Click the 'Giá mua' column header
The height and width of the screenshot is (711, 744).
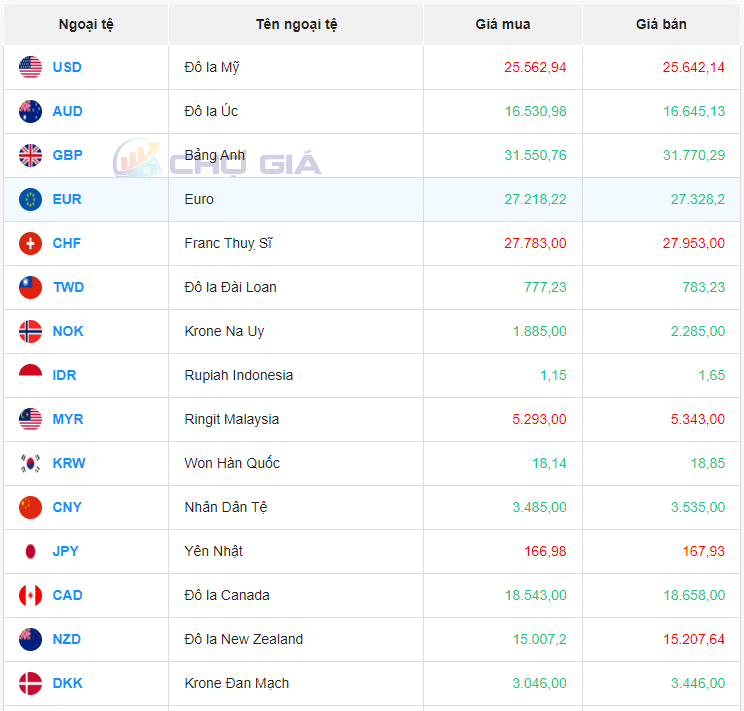(x=503, y=24)
